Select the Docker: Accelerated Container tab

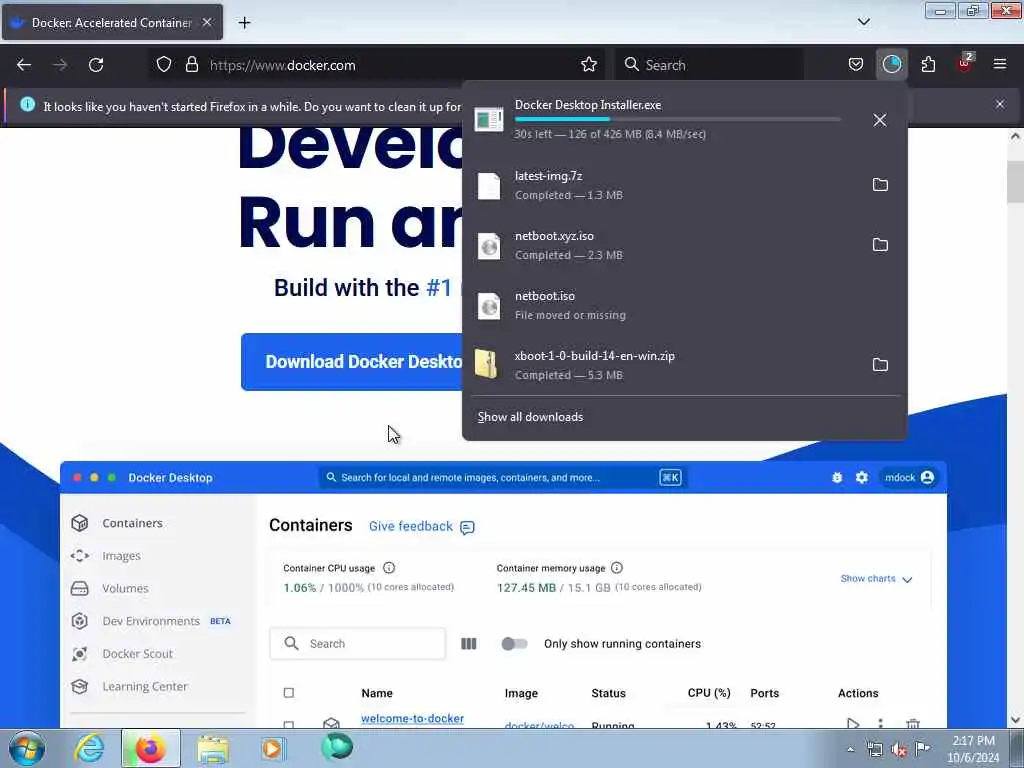[112, 22]
